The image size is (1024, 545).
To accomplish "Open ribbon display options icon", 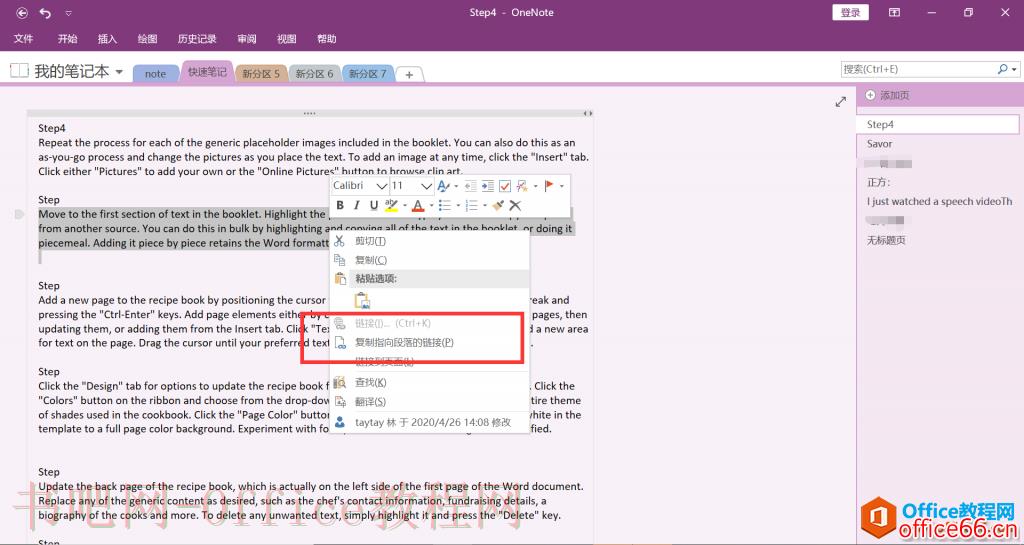I will (895, 12).
